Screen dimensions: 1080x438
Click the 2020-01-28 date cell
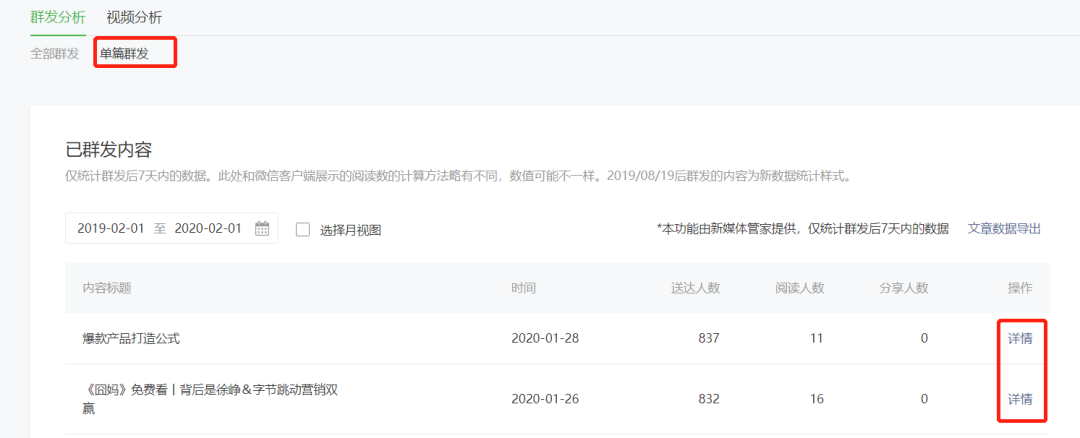pos(545,338)
